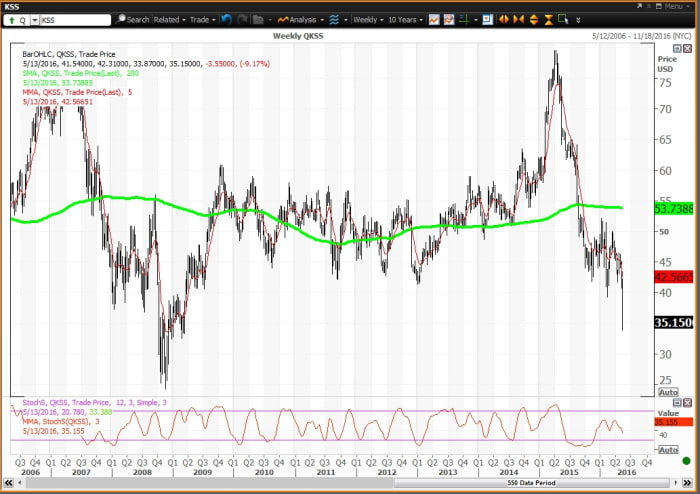Click the blue undo arrow icon

point(225,19)
